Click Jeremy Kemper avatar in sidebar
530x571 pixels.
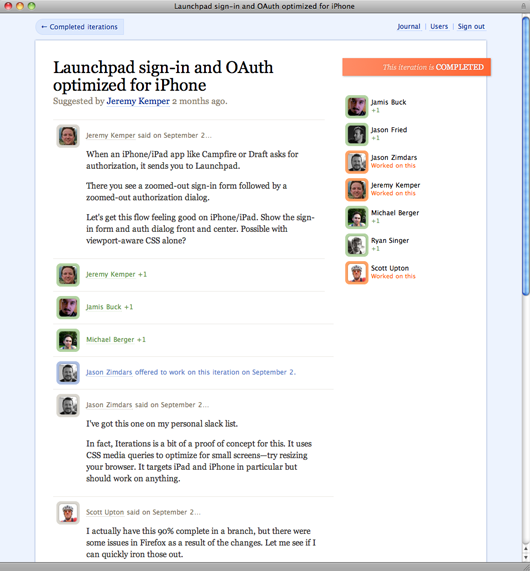[x=357, y=190]
